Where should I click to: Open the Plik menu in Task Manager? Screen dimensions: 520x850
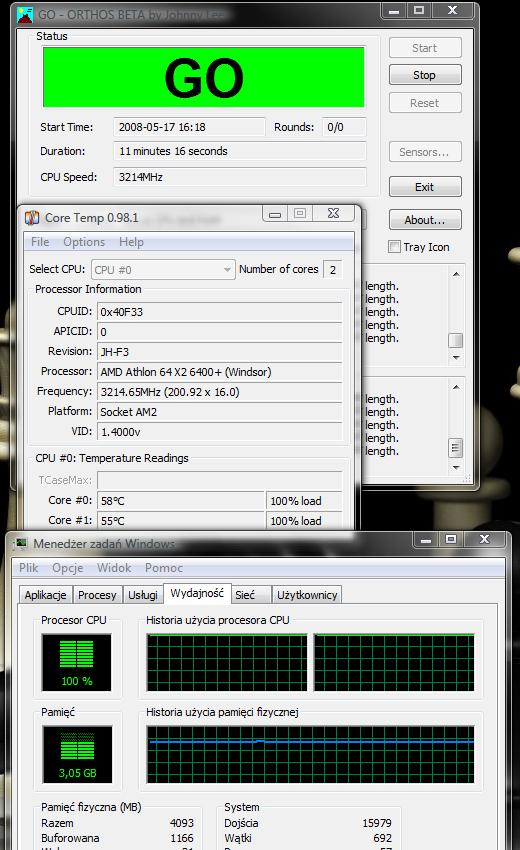pos(28,568)
